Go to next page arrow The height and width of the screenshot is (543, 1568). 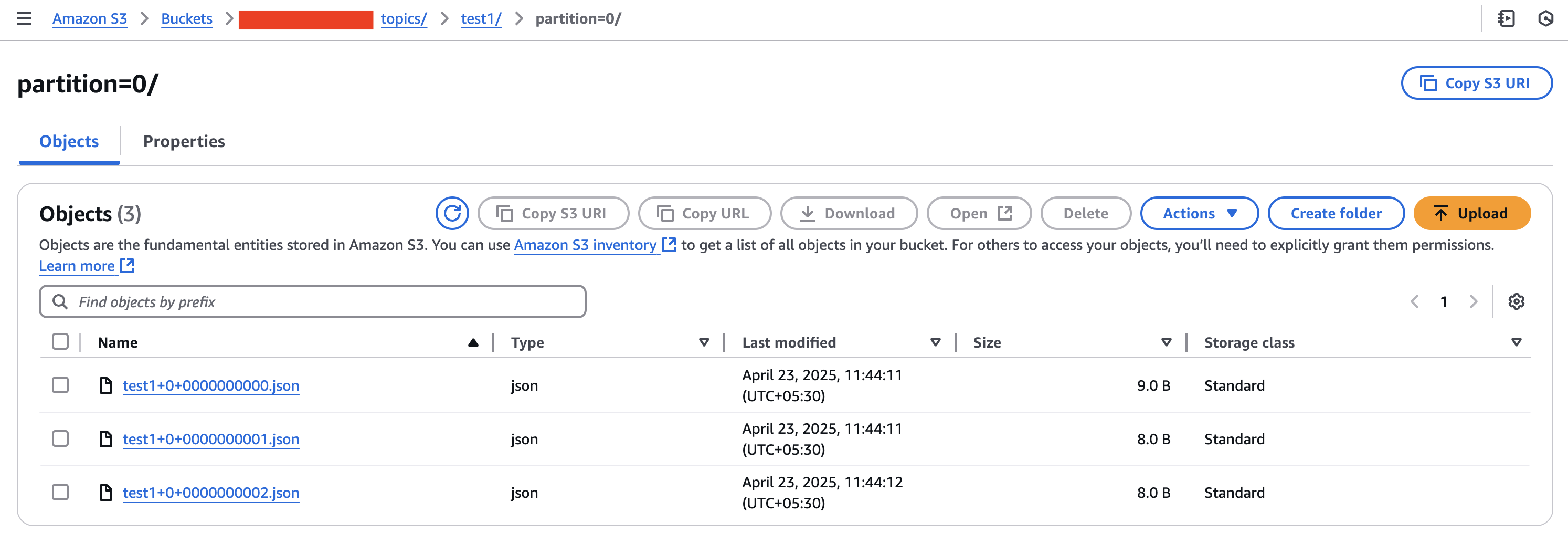(x=1473, y=301)
